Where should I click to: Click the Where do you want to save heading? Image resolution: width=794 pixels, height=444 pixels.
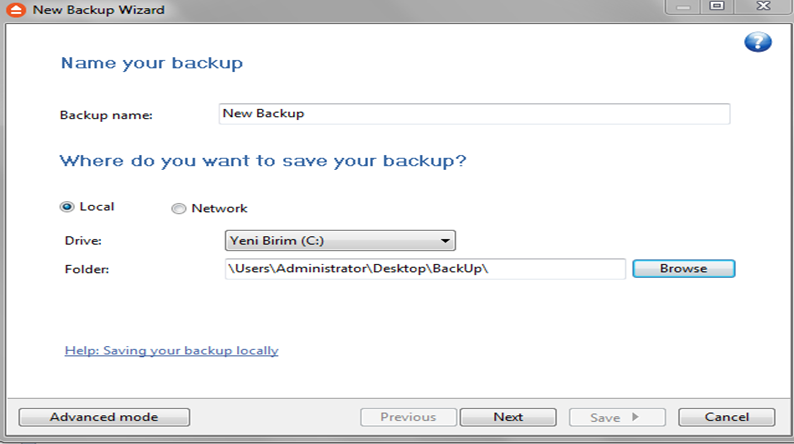[x=263, y=161]
